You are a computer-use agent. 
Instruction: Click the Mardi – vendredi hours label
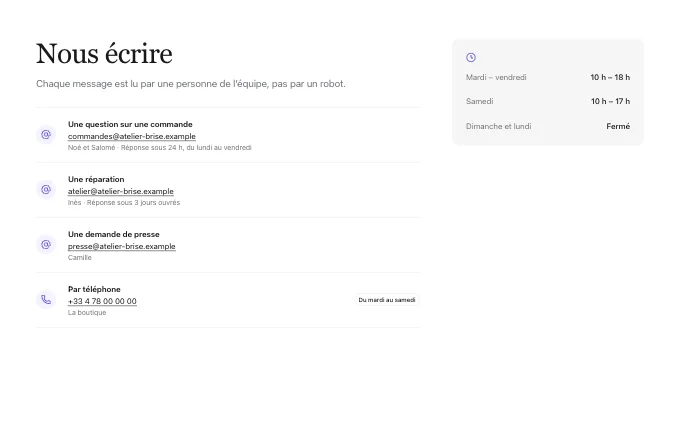coord(496,78)
